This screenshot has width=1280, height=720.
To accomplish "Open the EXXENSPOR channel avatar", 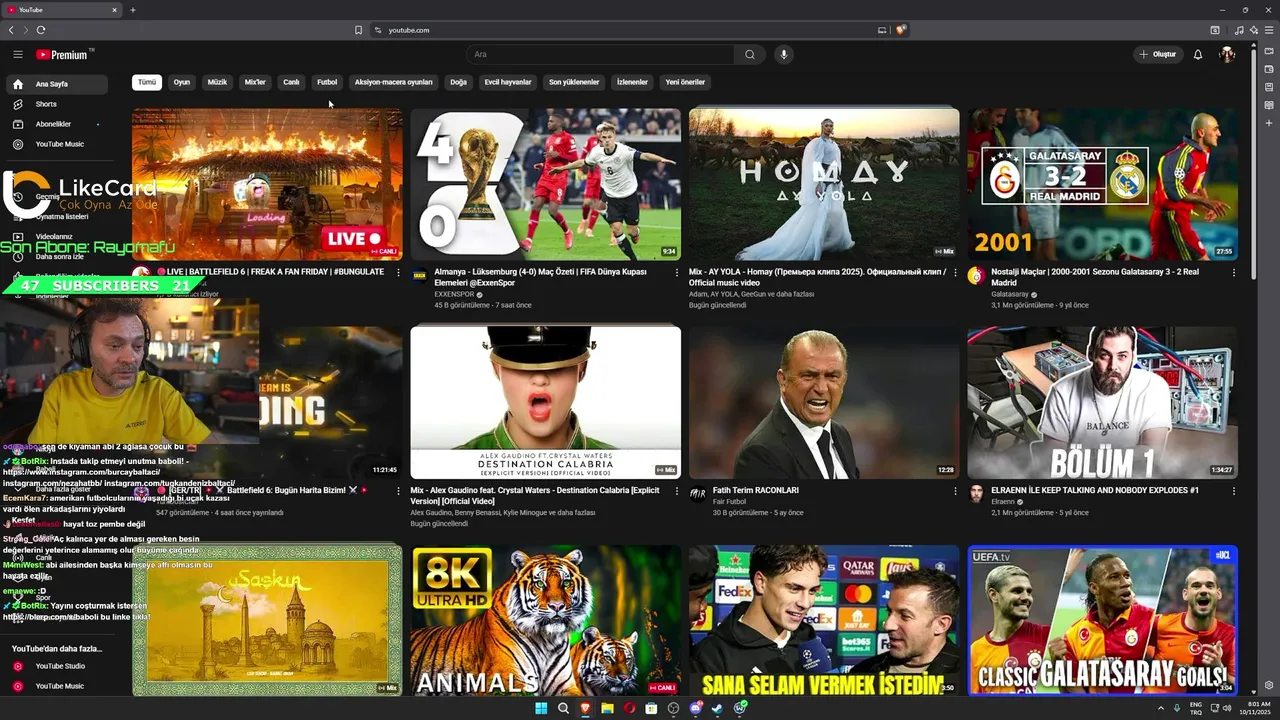I will (419, 274).
